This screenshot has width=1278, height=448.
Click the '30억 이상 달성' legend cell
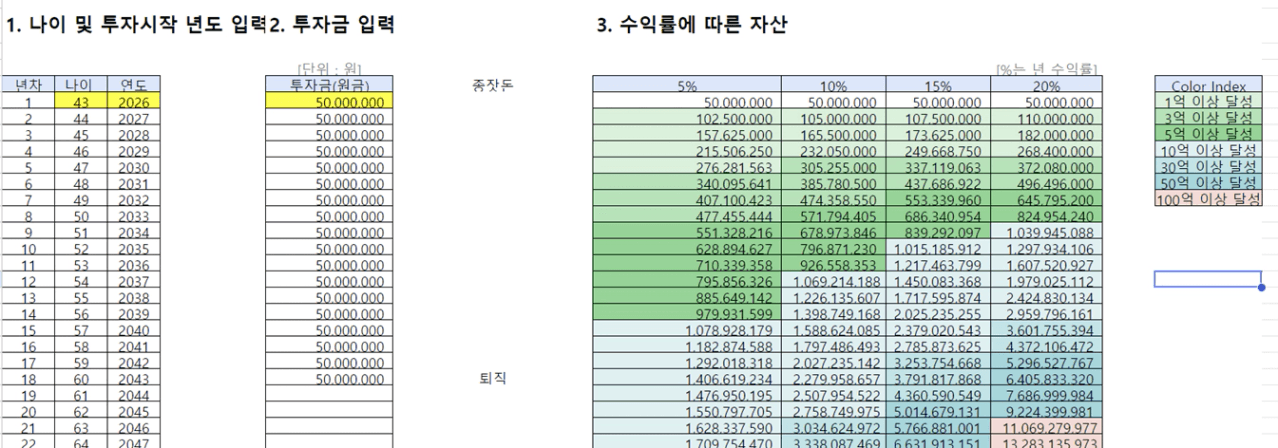1208,166
